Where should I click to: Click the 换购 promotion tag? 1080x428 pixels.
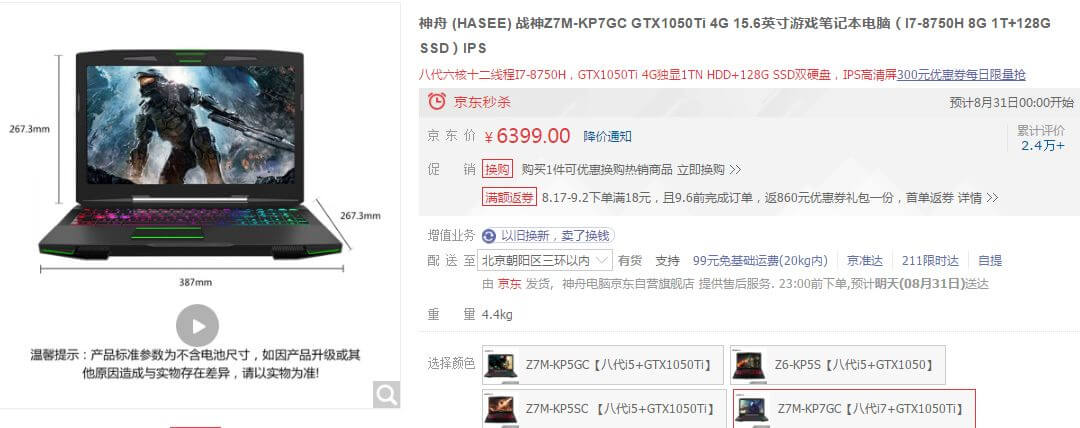[x=498, y=170]
